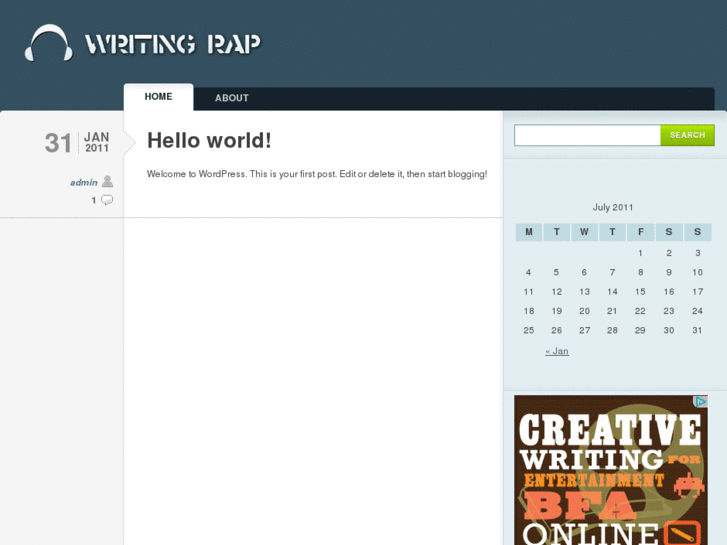Screen dimensions: 727x545
Task: Click the admin author link
Action: click(83, 182)
